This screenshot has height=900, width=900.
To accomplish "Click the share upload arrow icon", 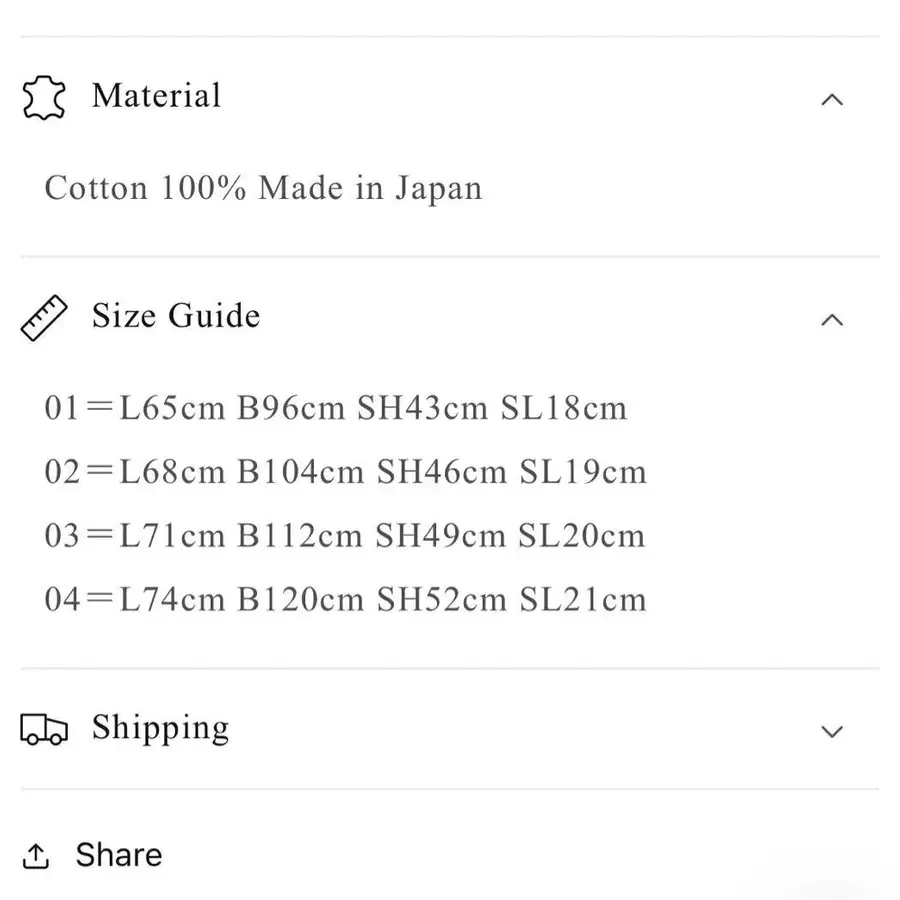I will (36, 856).
